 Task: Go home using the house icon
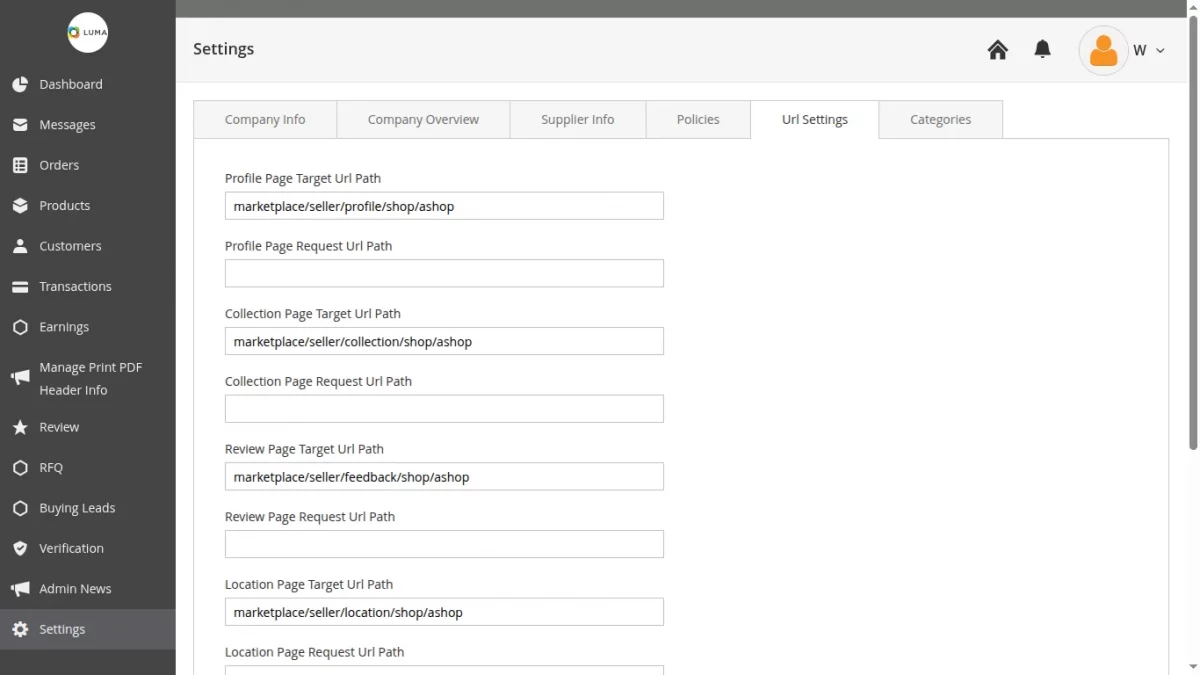(997, 49)
